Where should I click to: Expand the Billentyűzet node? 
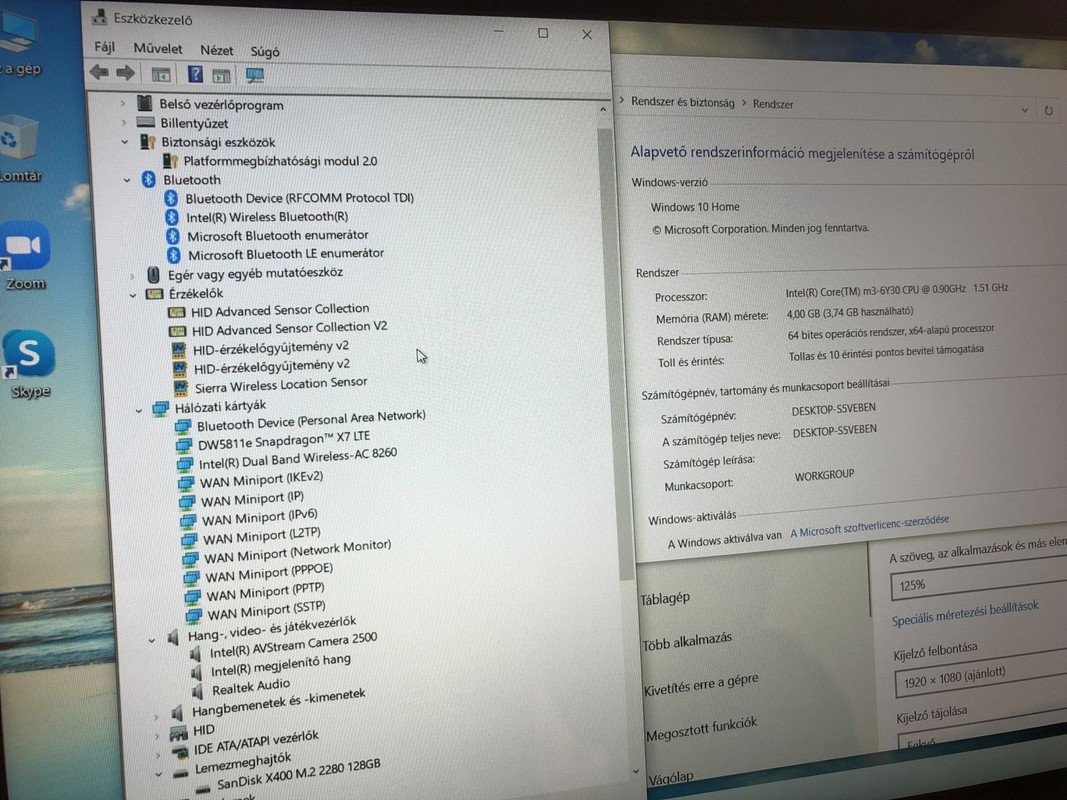coord(123,122)
